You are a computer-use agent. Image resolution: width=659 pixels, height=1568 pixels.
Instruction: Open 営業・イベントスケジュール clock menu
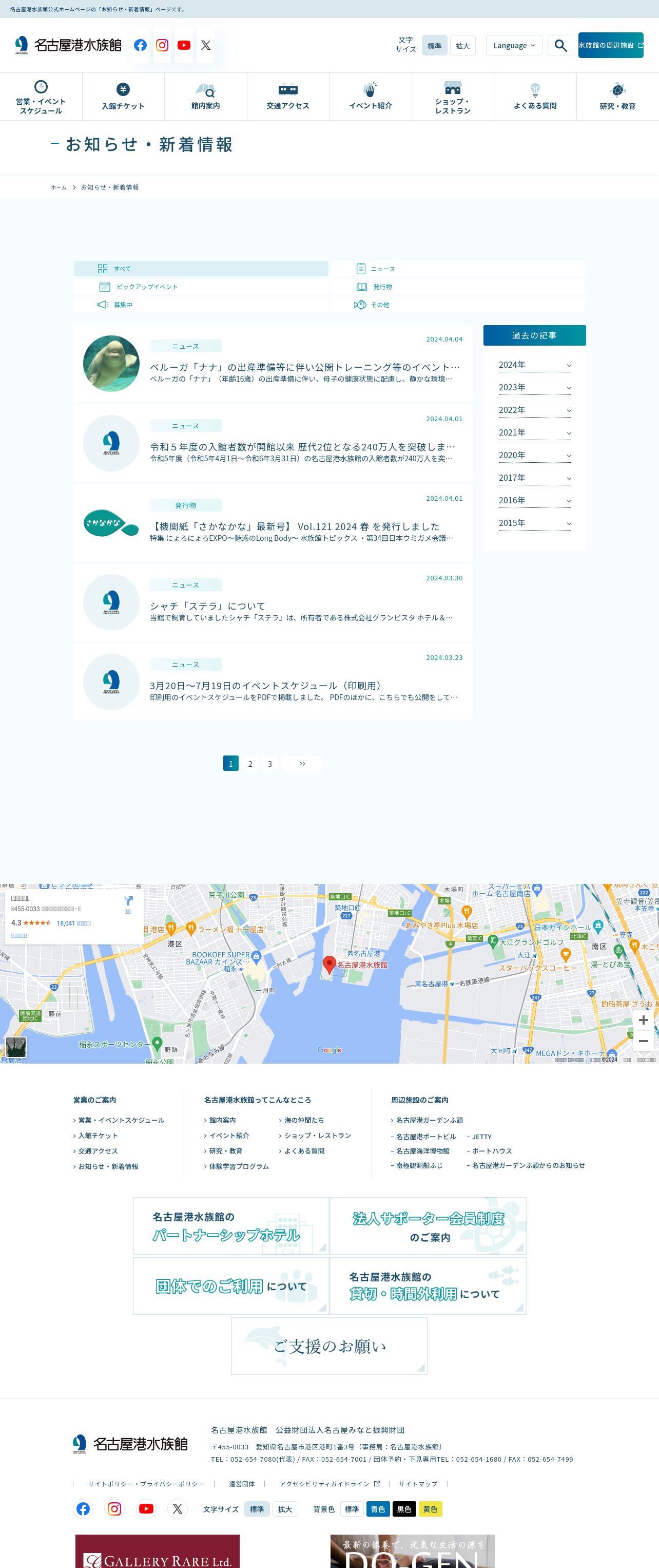click(41, 98)
